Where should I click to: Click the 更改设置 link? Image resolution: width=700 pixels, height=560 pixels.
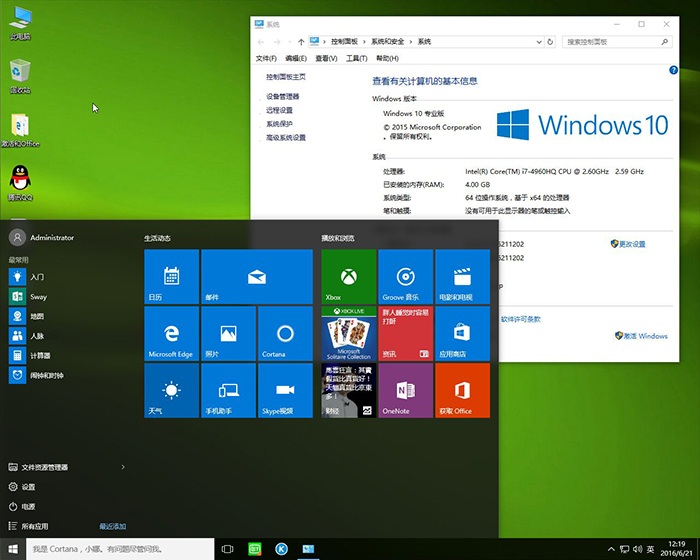(x=632, y=244)
